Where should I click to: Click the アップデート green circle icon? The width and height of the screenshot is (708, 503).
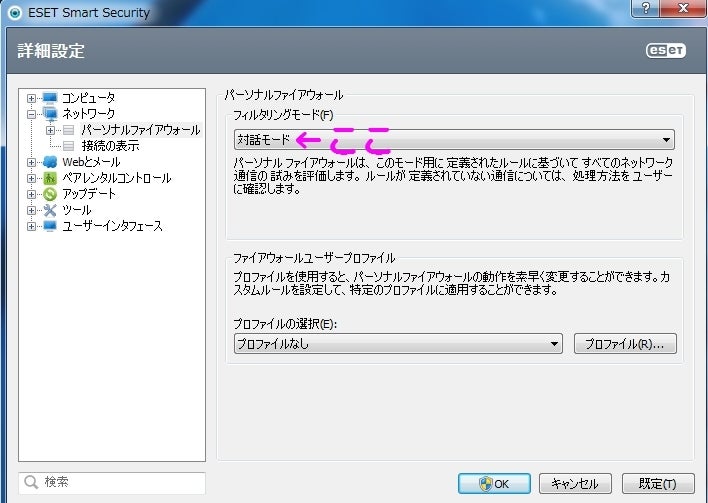[50, 194]
